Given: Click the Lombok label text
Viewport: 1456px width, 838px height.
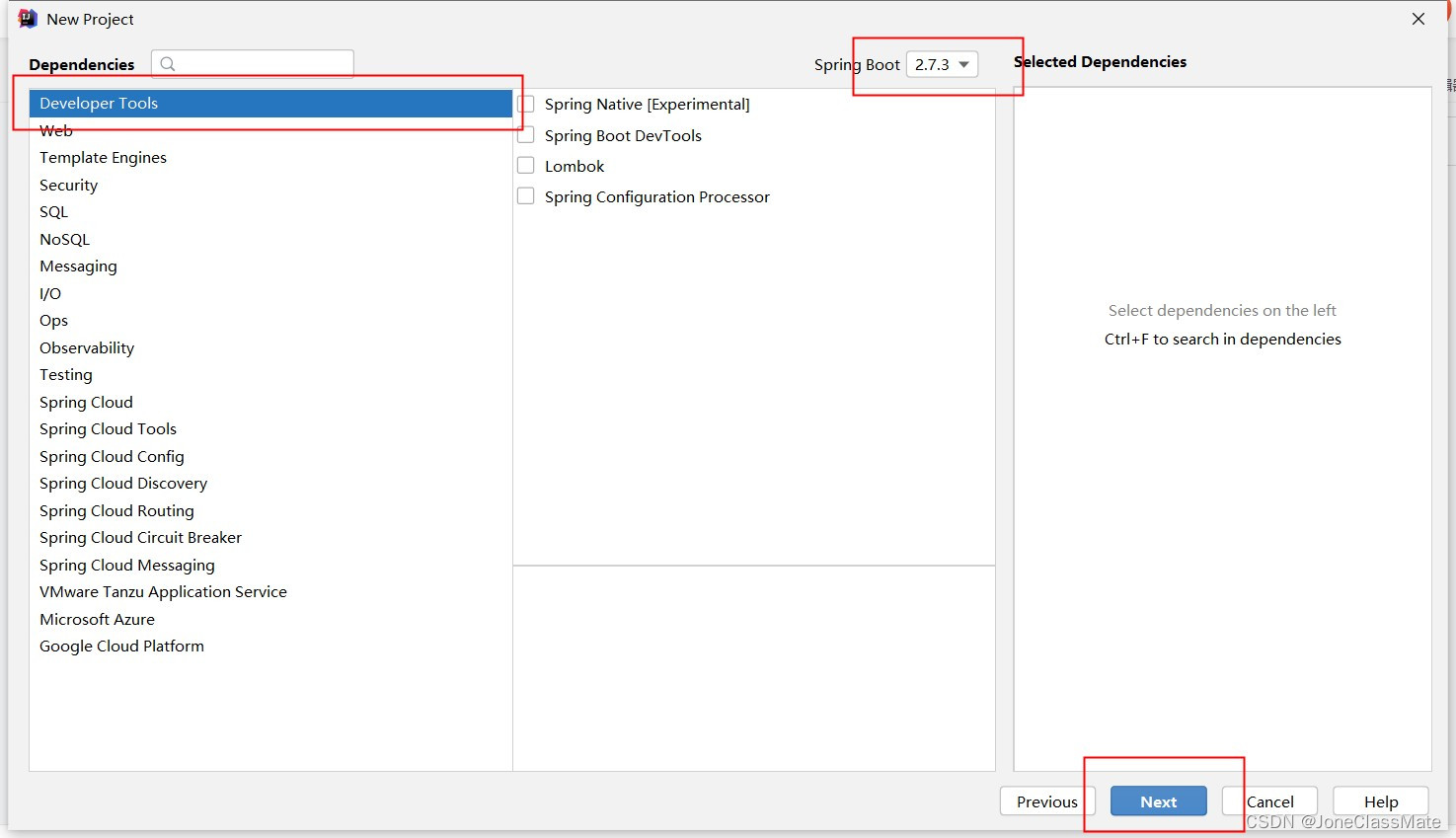Looking at the screenshot, I should [575, 166].
